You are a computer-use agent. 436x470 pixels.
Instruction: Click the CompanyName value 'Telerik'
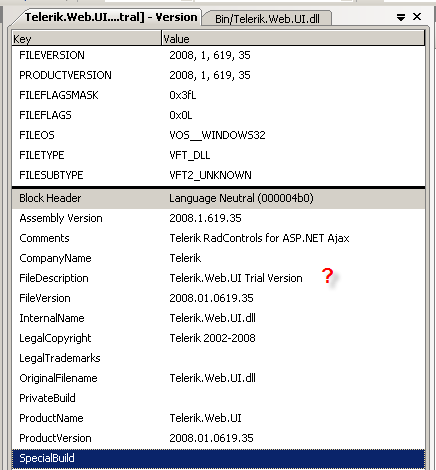pyautogui.click(x=185, y=258)
